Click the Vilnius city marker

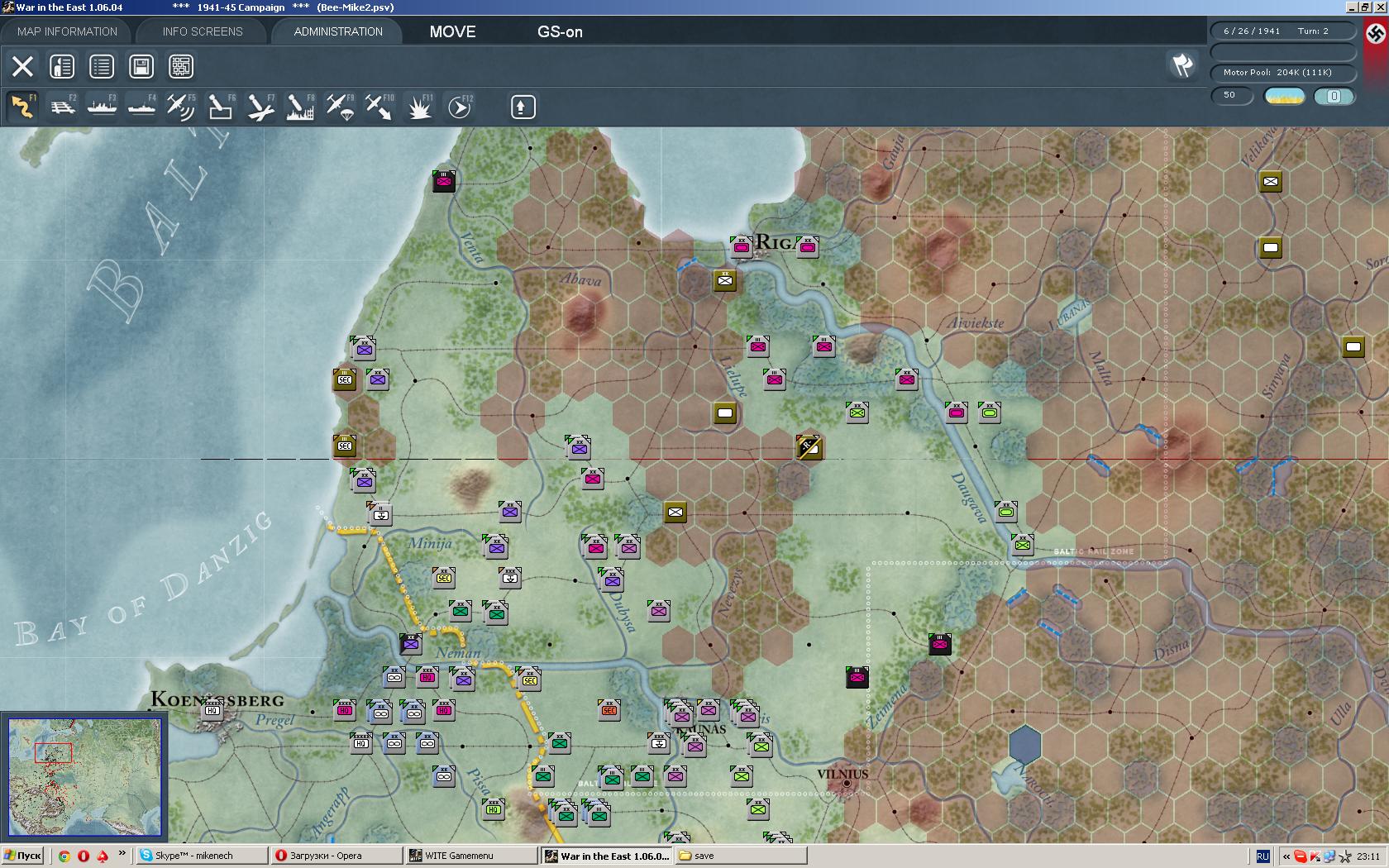(x=846, y=782)
